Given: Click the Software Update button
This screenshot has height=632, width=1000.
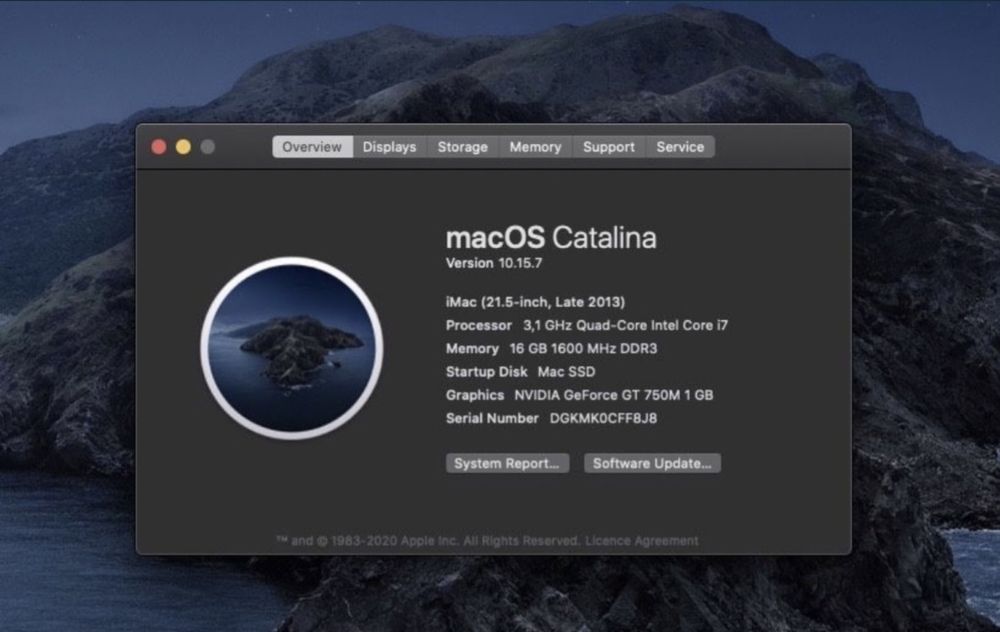Looking at the screenshot, I should click(x=652, y=463).
